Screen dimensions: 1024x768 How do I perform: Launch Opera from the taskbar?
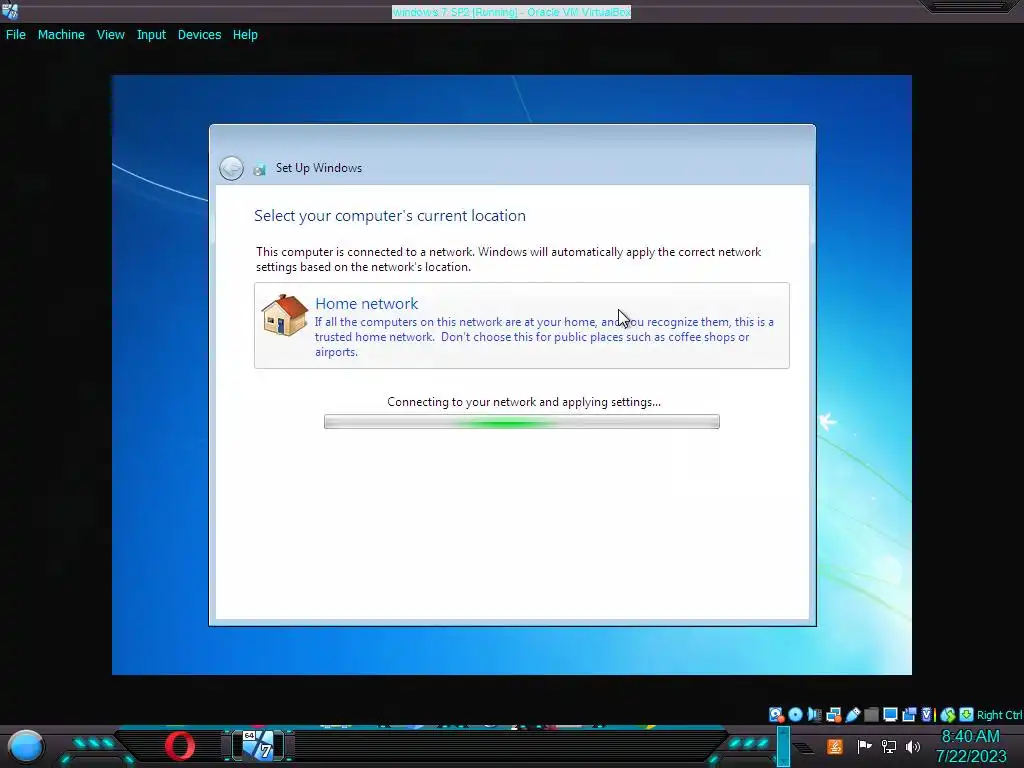tap(180, 746)
